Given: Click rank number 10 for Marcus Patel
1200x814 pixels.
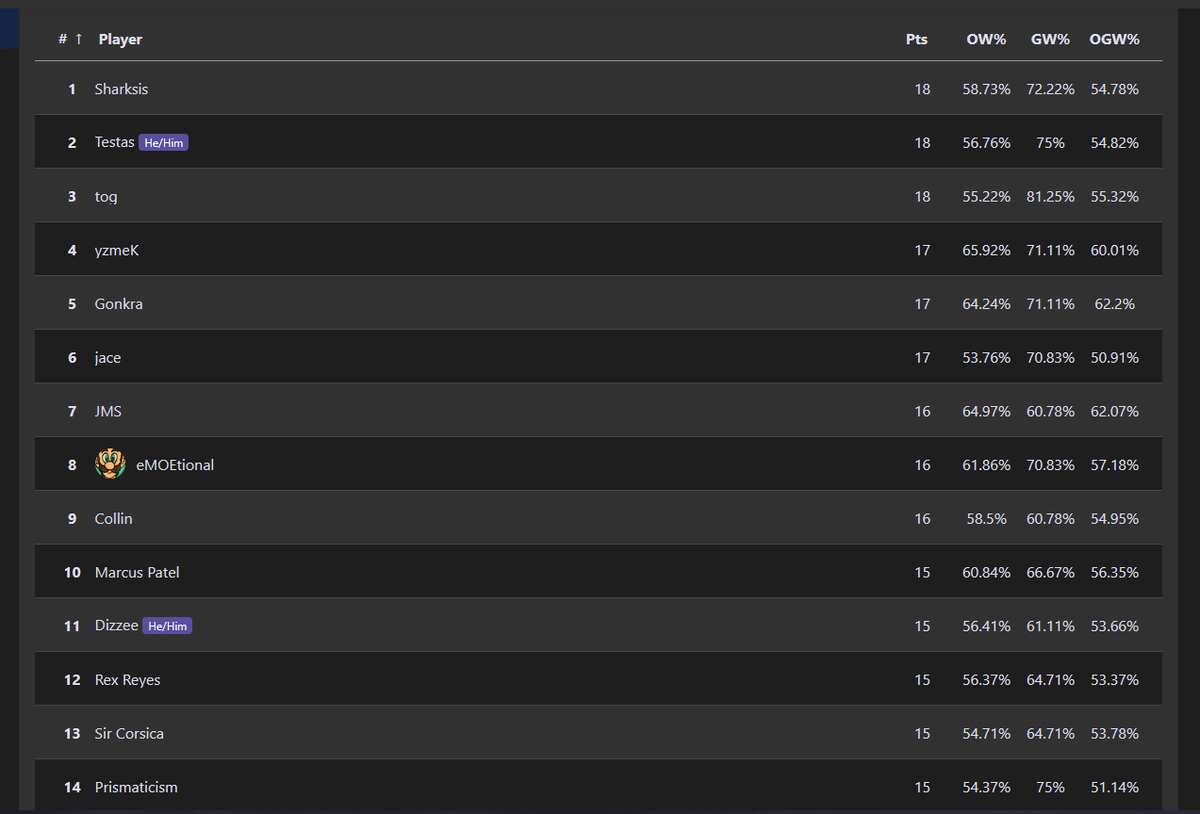Looking at the screenshot, I should coord(72,572).
